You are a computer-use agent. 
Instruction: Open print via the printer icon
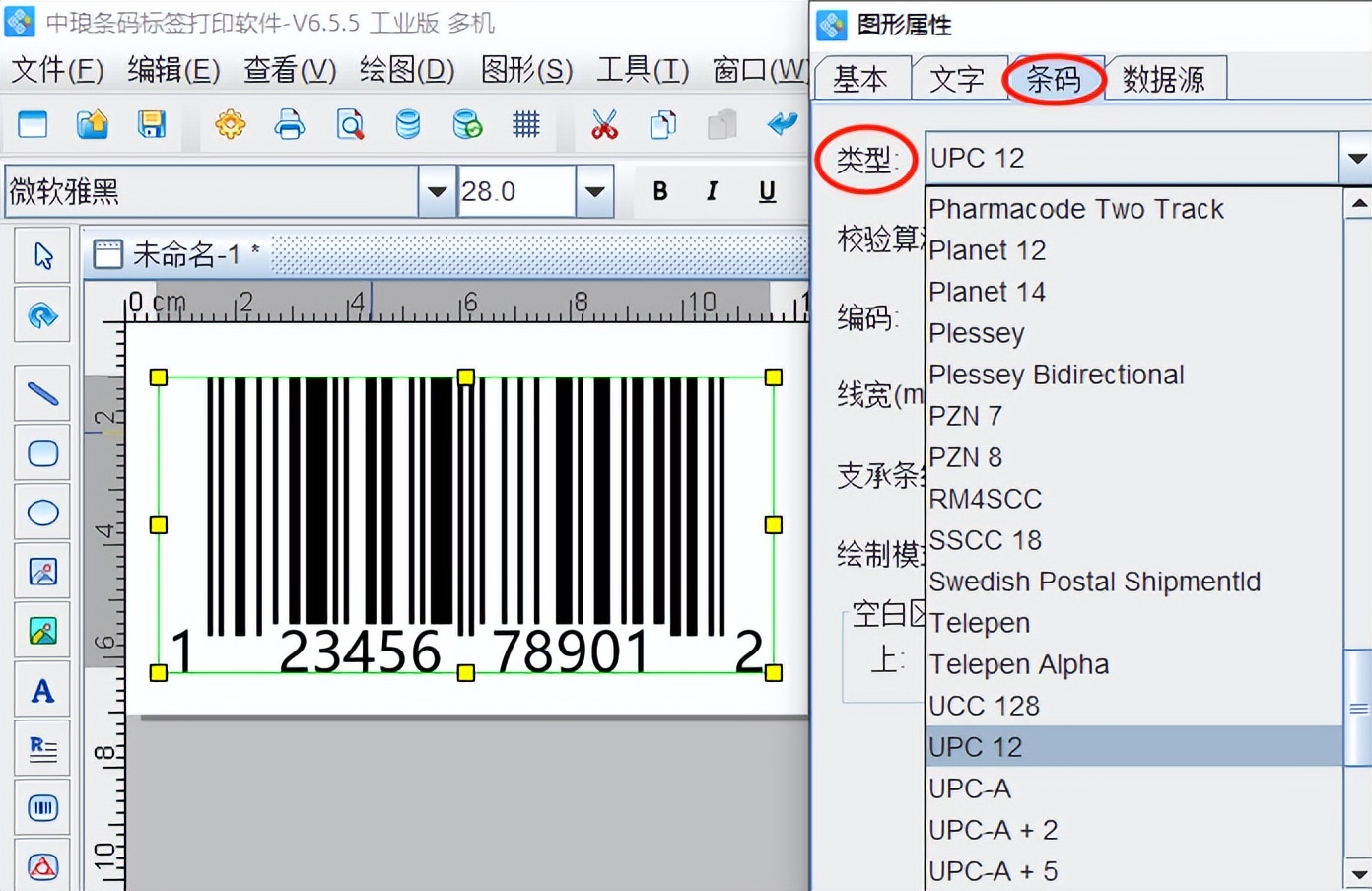click(x=289, y=124)
